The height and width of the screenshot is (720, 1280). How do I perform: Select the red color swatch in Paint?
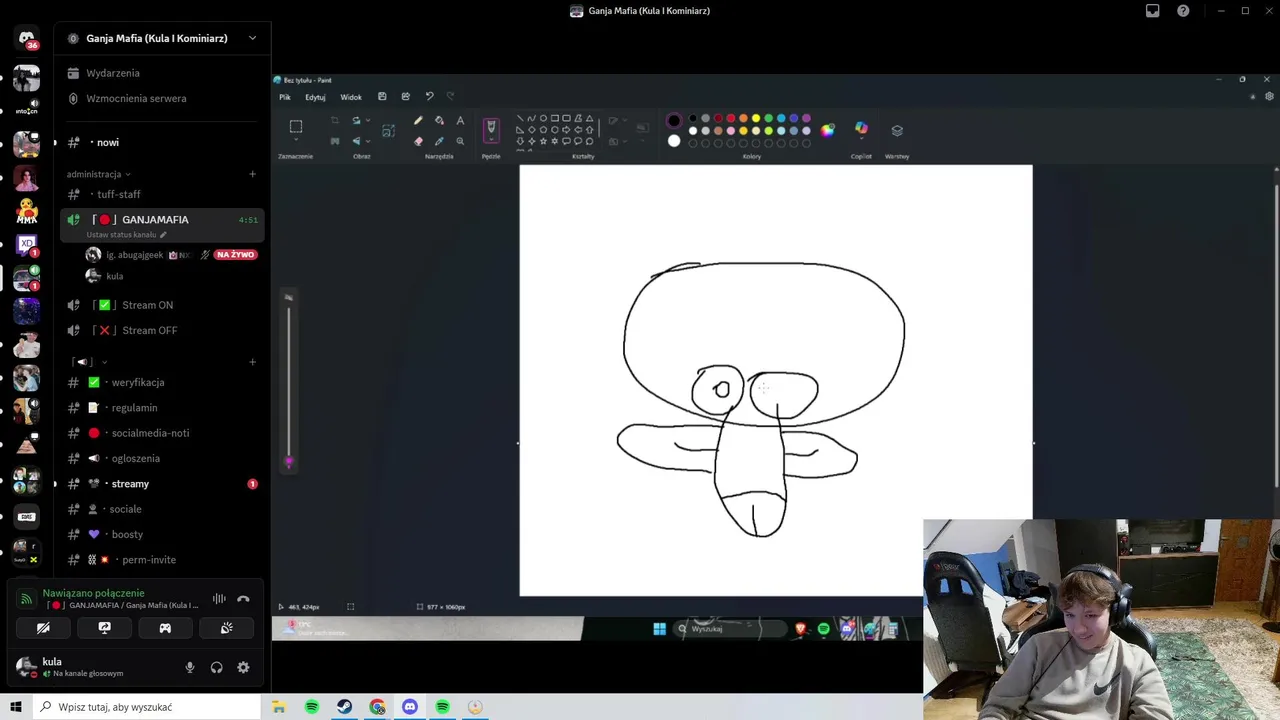tap(730, 118)
